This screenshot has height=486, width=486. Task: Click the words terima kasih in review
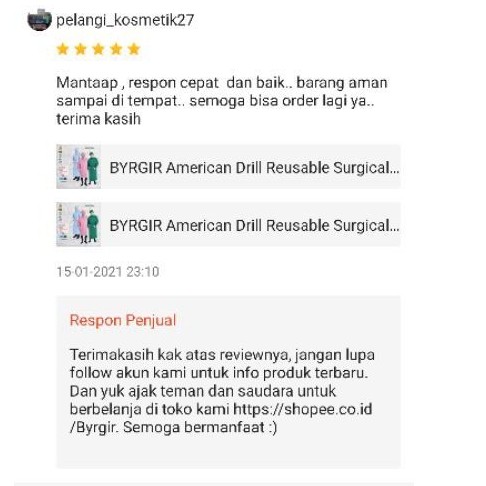(98, 119)
